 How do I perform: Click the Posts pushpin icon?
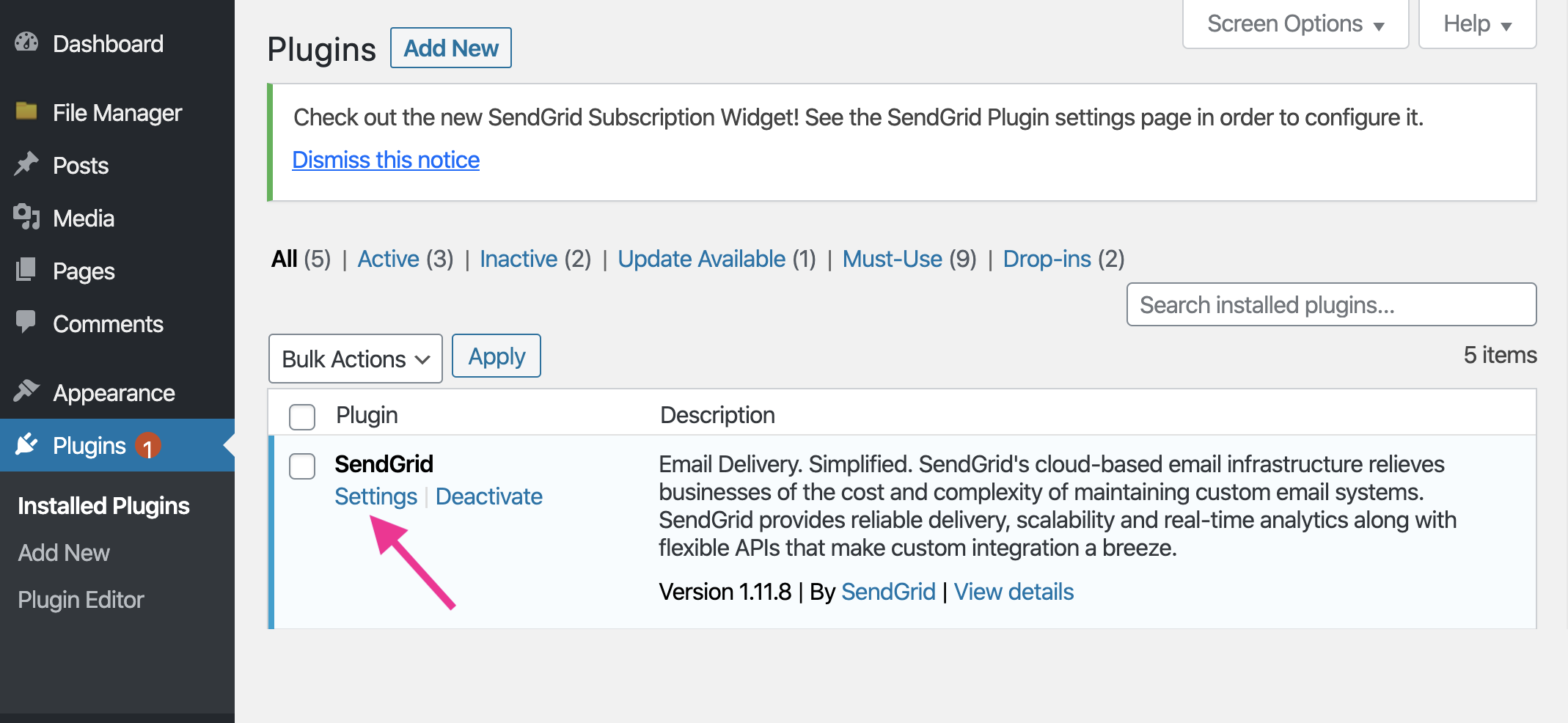coord(26,164)
